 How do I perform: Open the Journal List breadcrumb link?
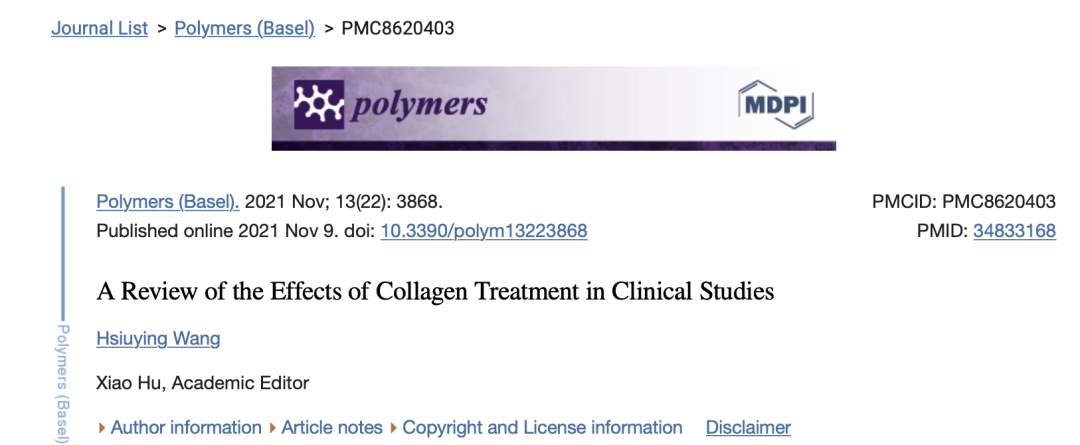(x=99, y=28)
